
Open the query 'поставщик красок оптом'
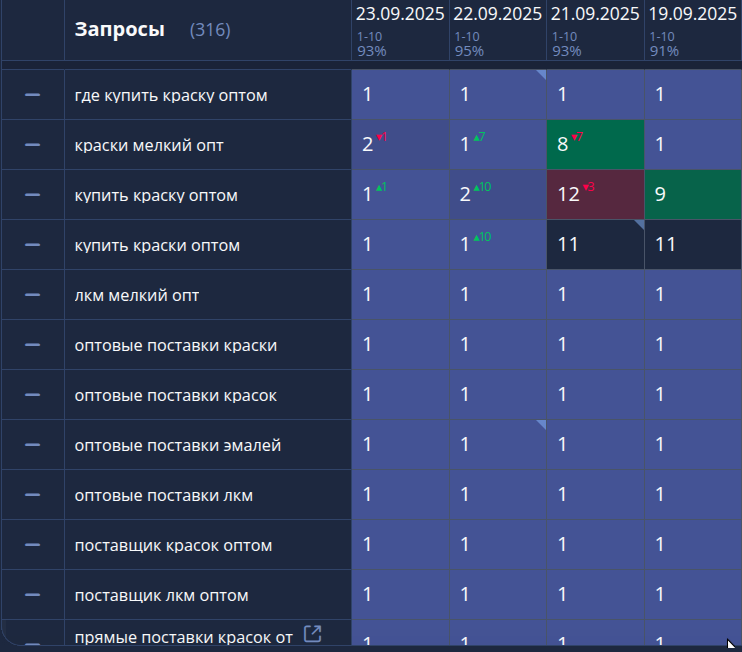click(173, 545)
